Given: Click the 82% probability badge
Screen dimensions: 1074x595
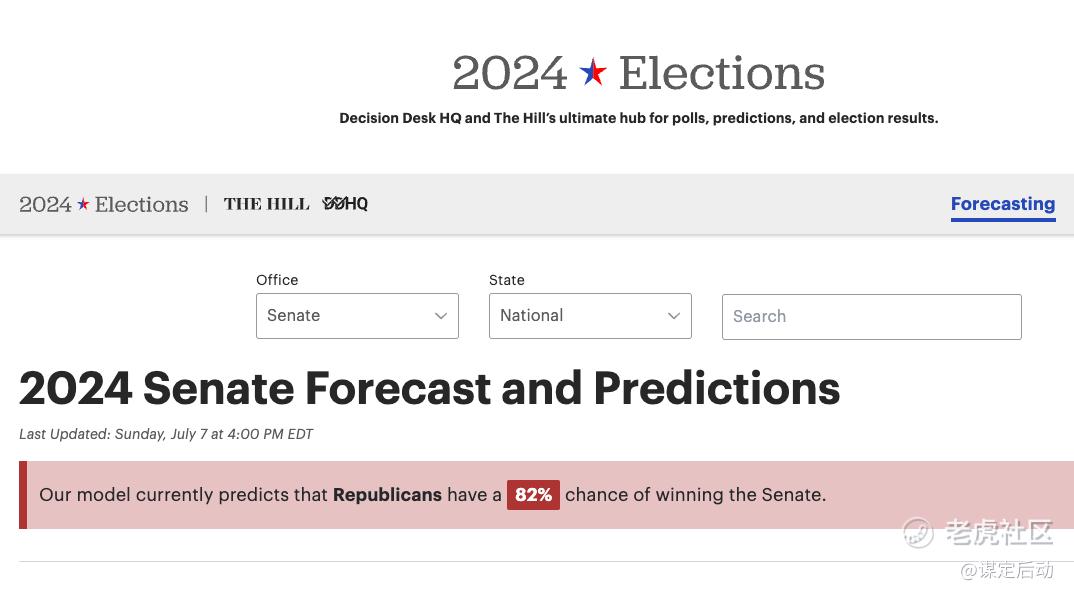Looking at the screenshot, I should tap(533, 495).
